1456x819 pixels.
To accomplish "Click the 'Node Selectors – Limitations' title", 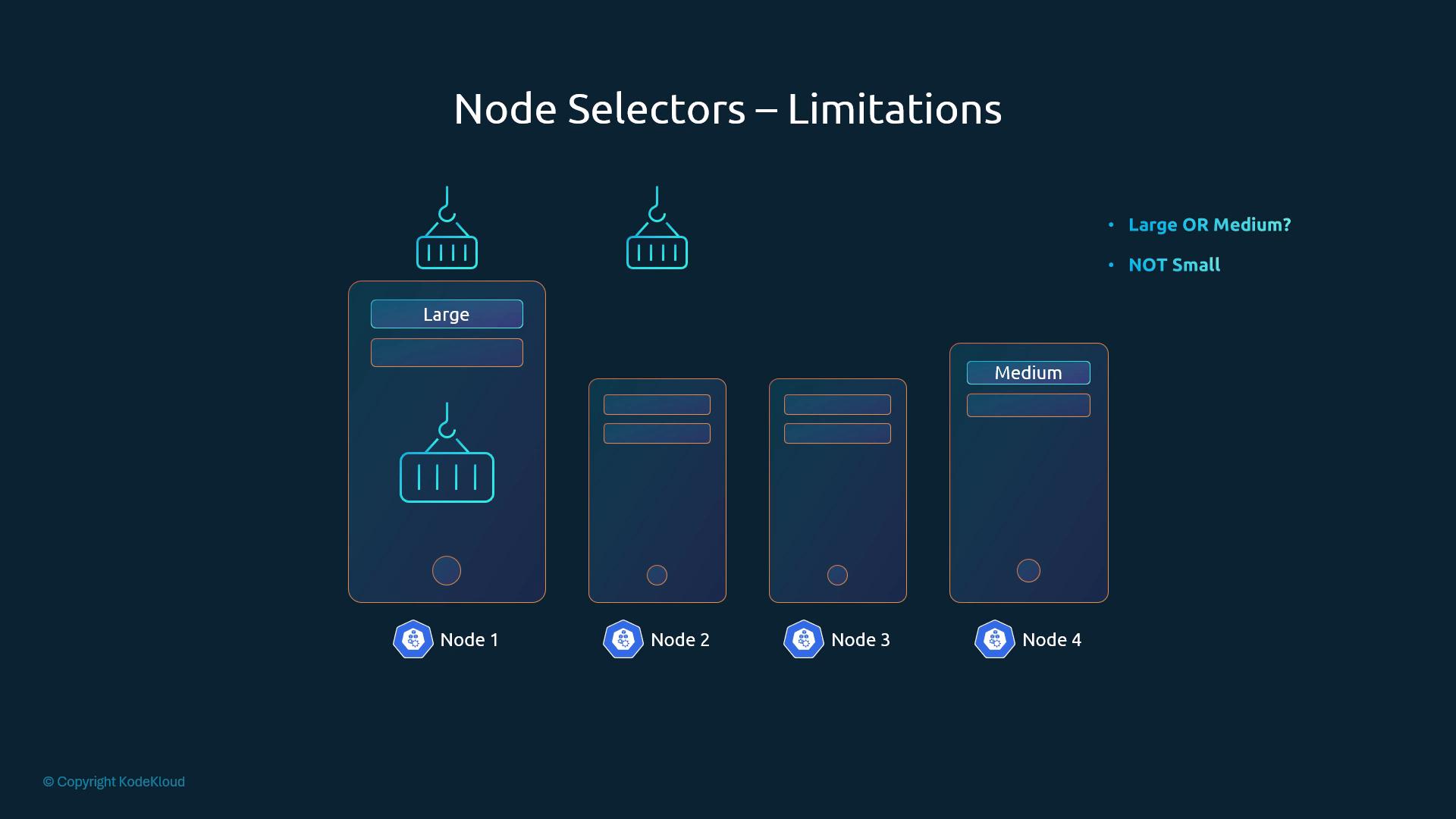I will 728,108.
